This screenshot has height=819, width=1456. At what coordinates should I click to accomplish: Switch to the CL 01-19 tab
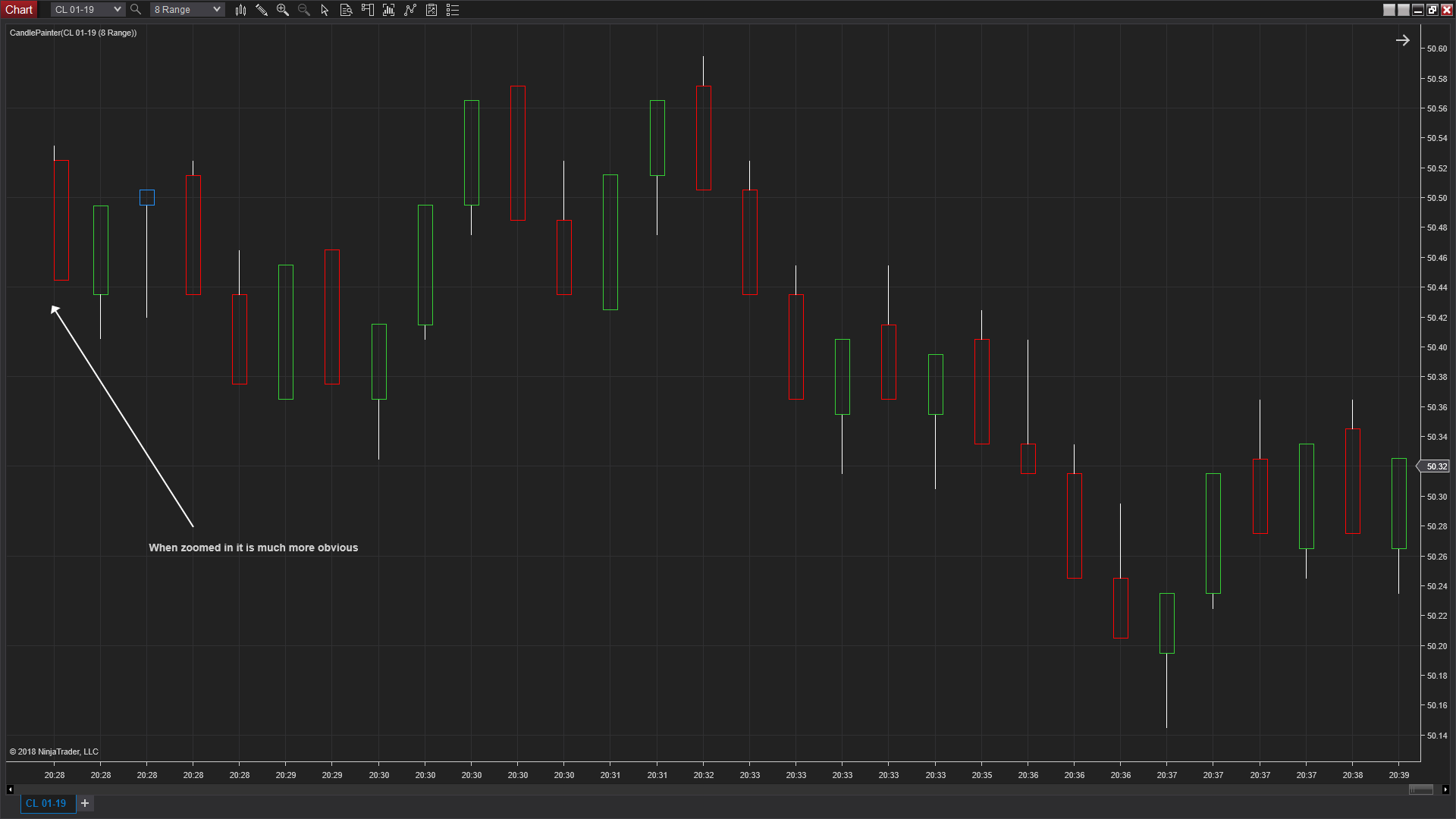(46, 803)
